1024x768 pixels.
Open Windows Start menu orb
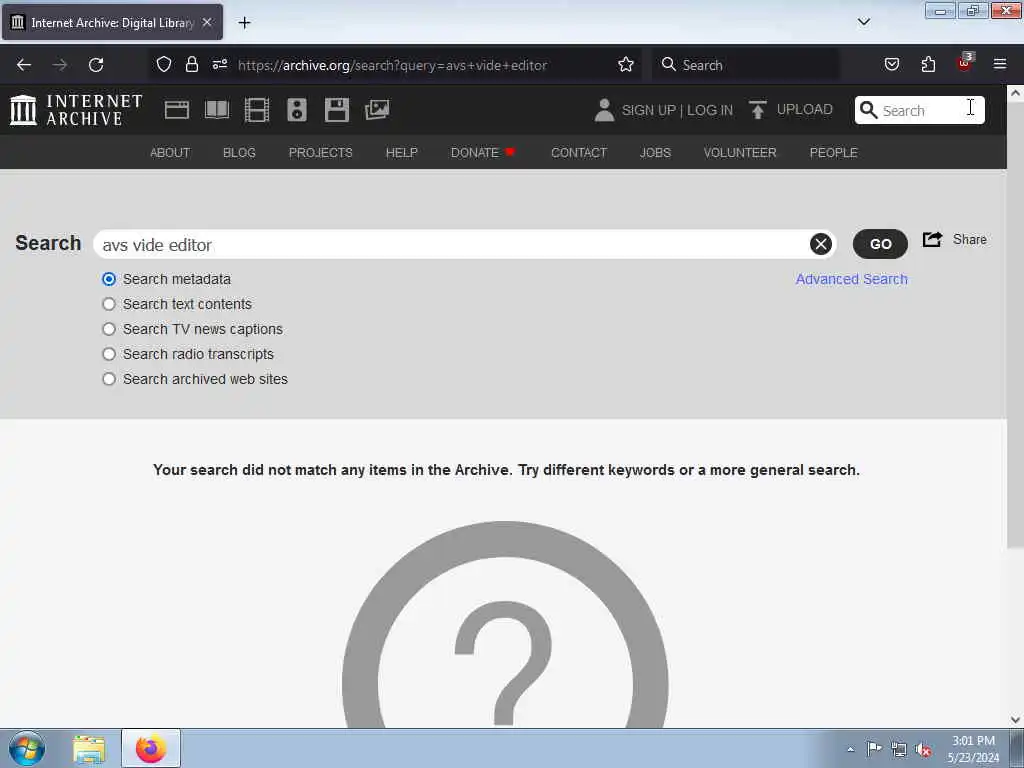click(x=27, y=748)
